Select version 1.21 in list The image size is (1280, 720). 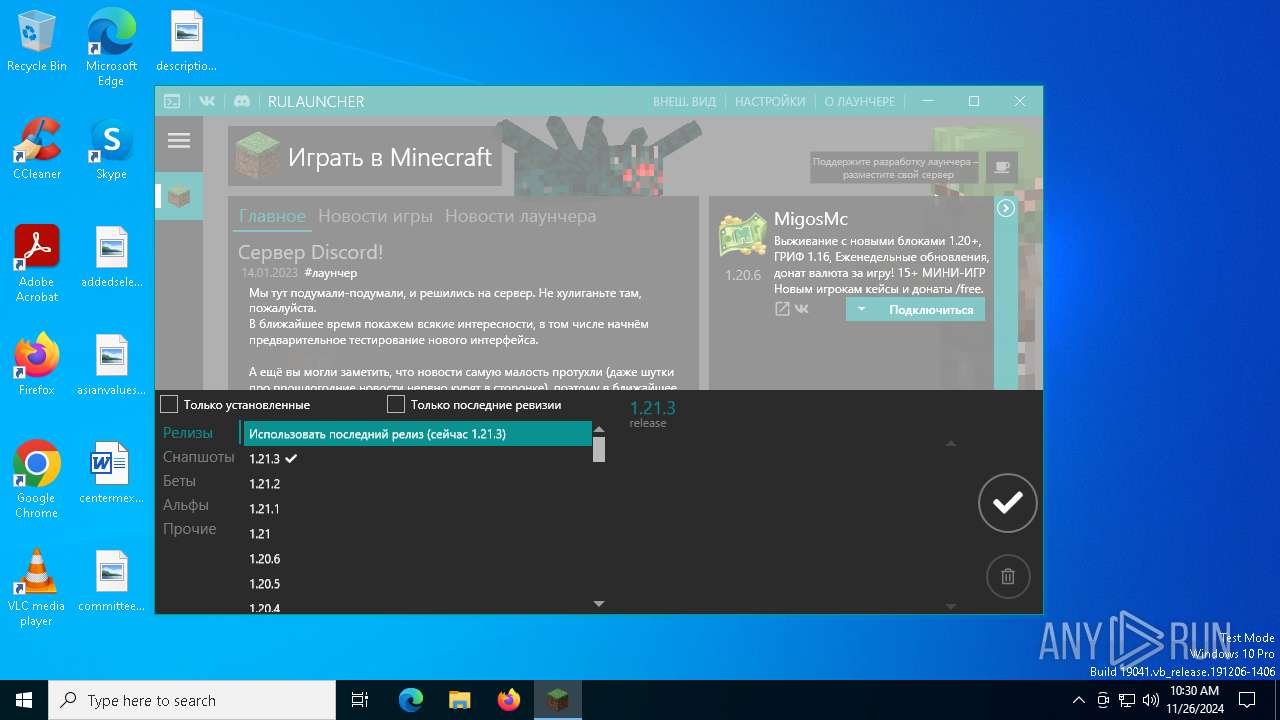418,533
